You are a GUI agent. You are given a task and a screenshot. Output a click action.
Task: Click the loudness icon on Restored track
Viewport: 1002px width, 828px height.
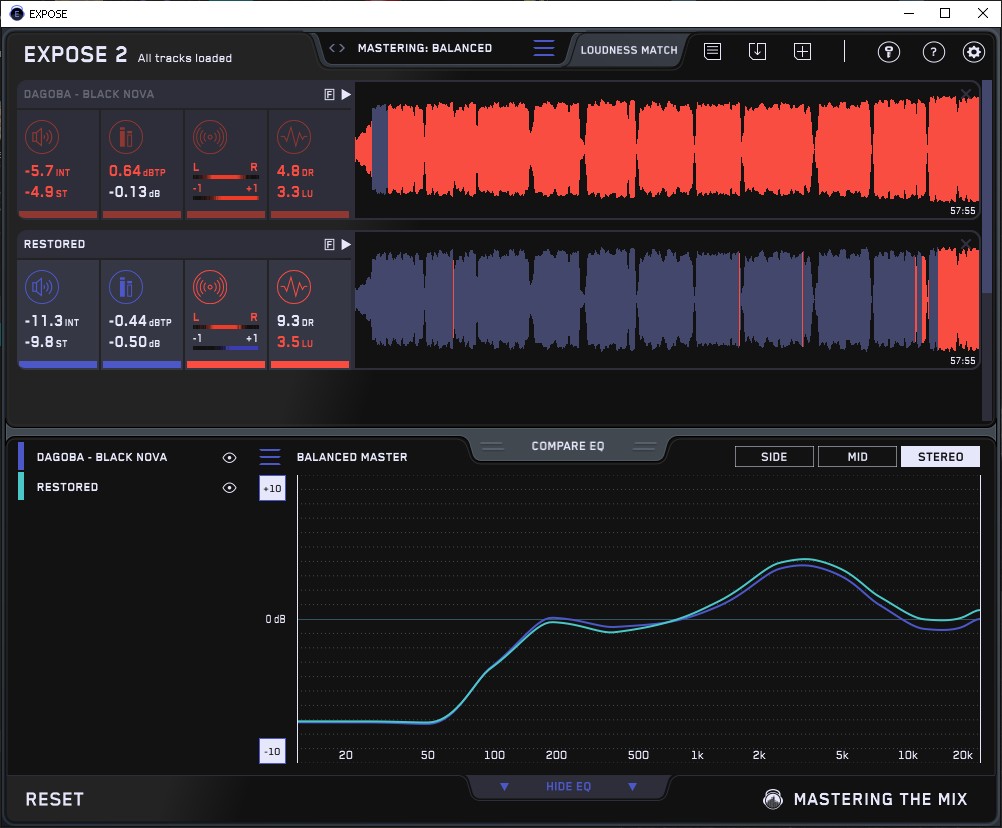(42, 287)
